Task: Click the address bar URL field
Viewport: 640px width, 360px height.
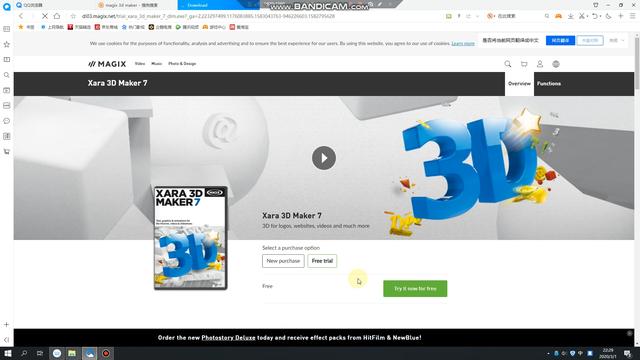Action: 208,16
